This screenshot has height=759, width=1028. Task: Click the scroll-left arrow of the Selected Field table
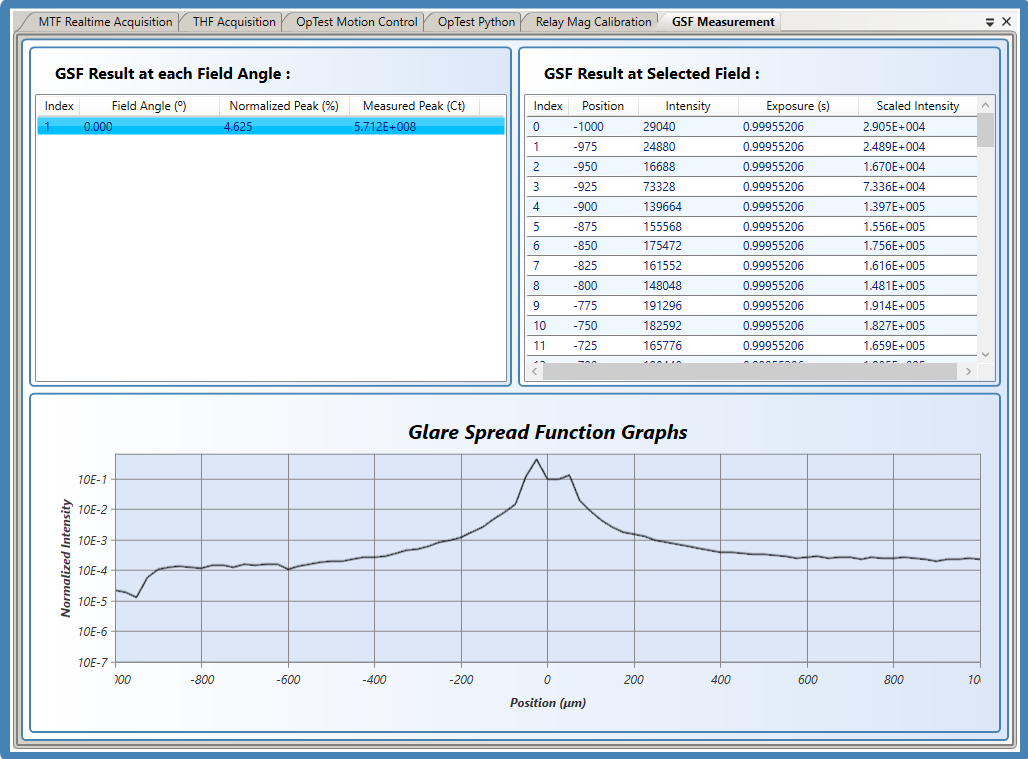click(x=535, y=372)
